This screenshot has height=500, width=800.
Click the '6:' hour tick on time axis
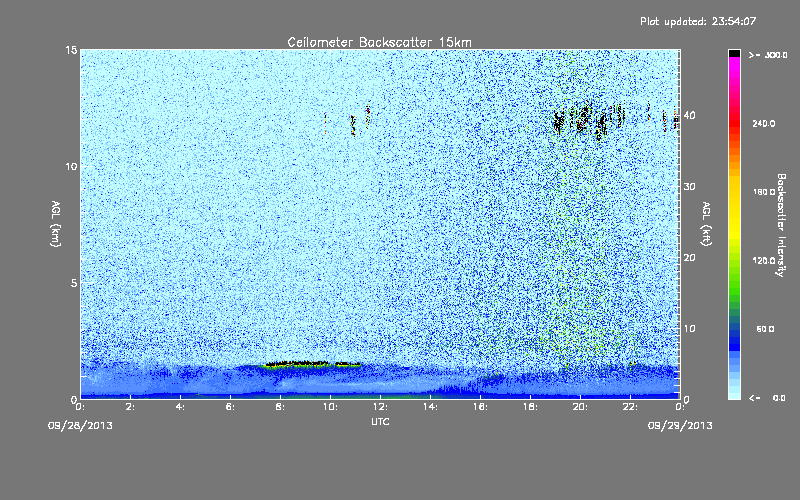[230, 407]
